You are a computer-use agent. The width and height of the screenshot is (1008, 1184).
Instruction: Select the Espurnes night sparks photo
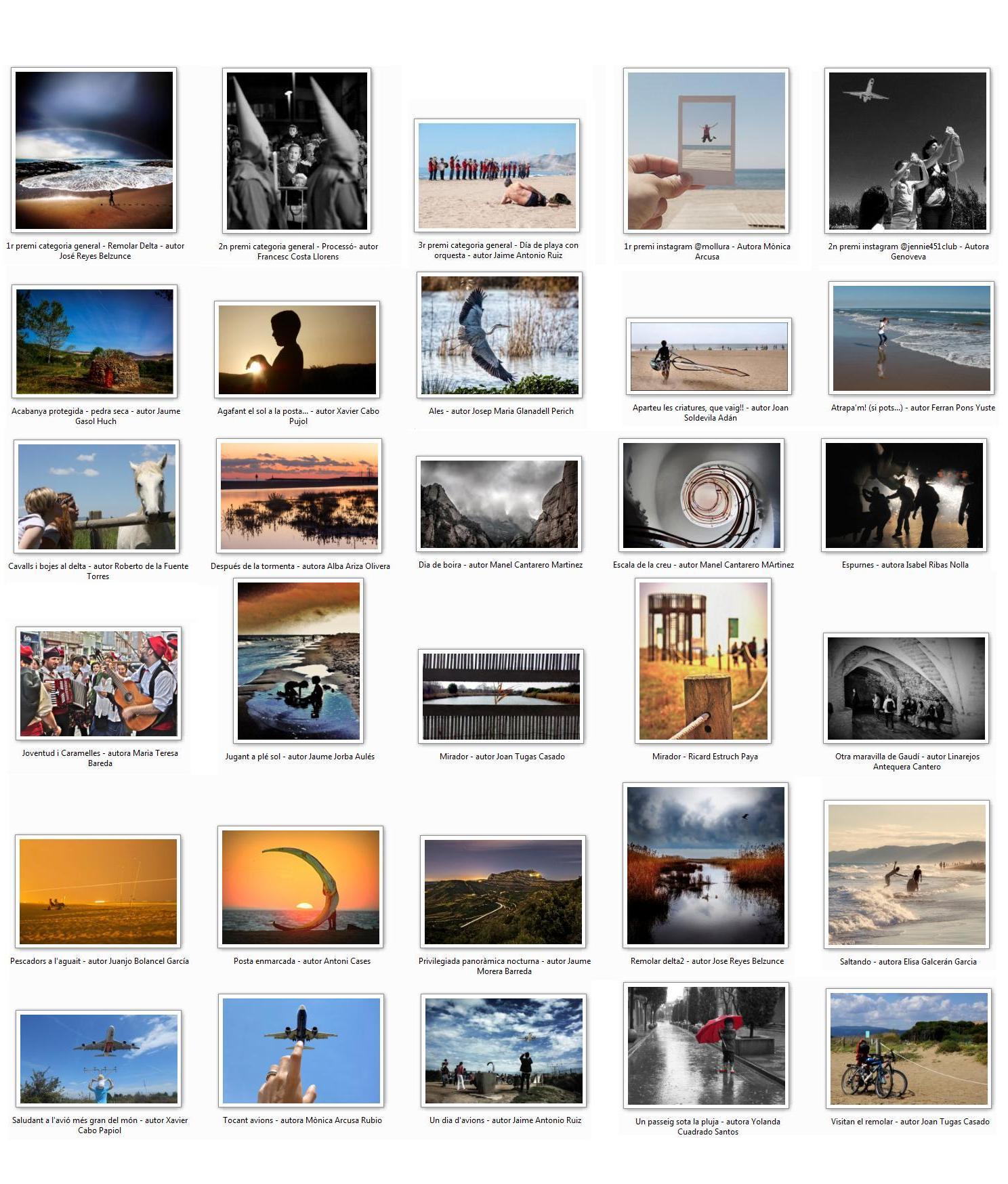point(904,495)
